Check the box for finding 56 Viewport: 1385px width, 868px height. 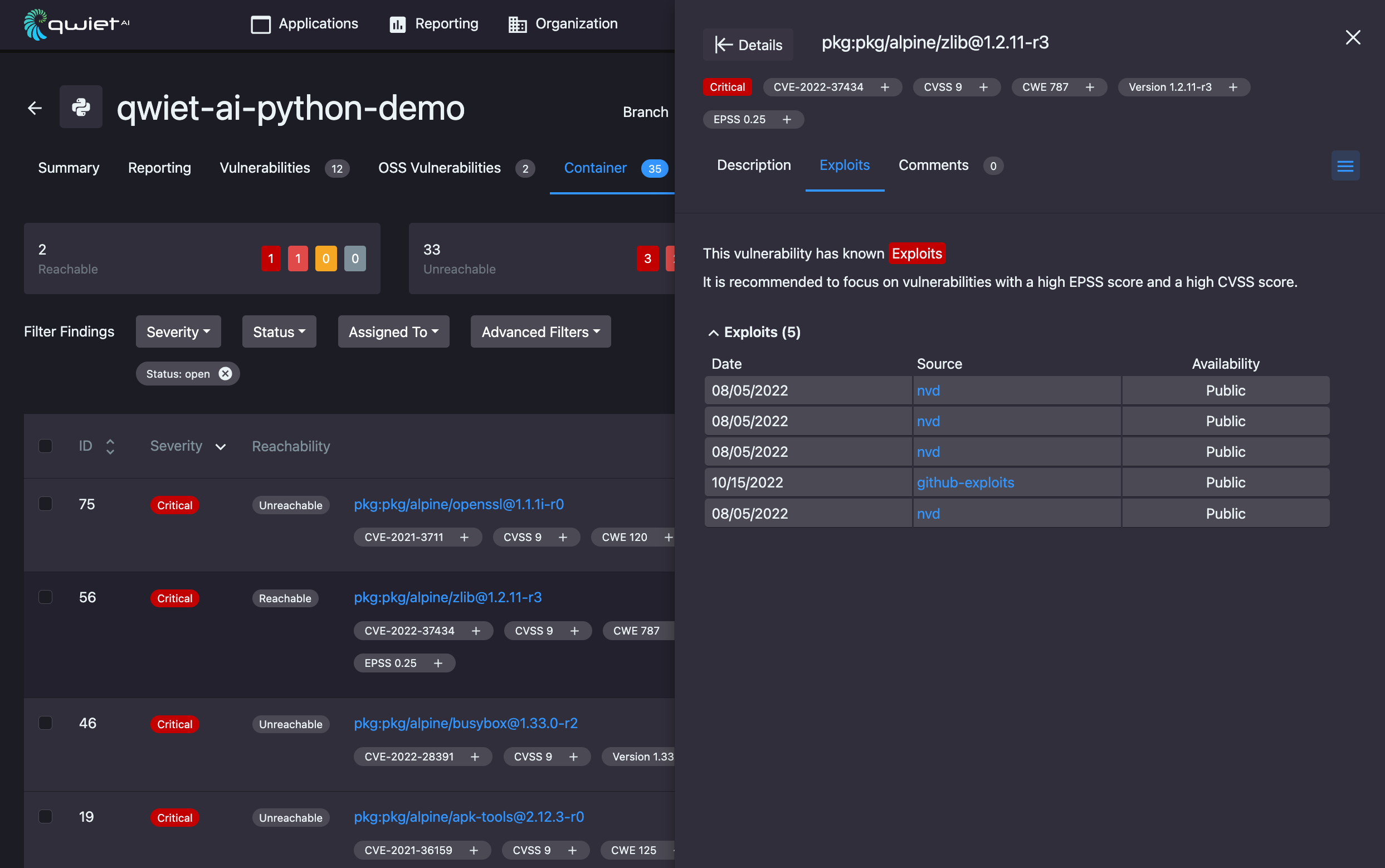tap(45, 597)
